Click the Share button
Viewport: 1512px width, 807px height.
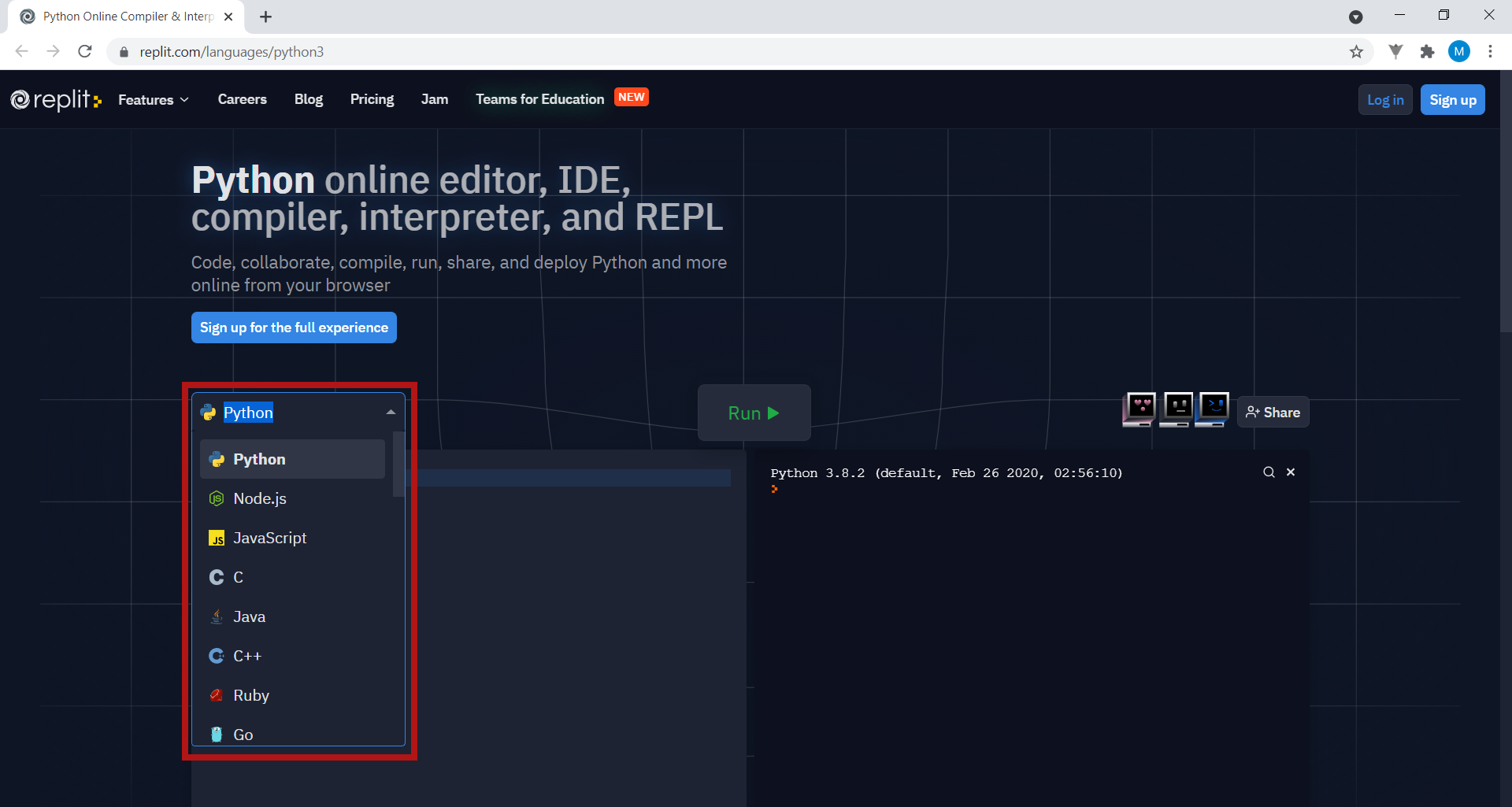(x=1273, y=412)
